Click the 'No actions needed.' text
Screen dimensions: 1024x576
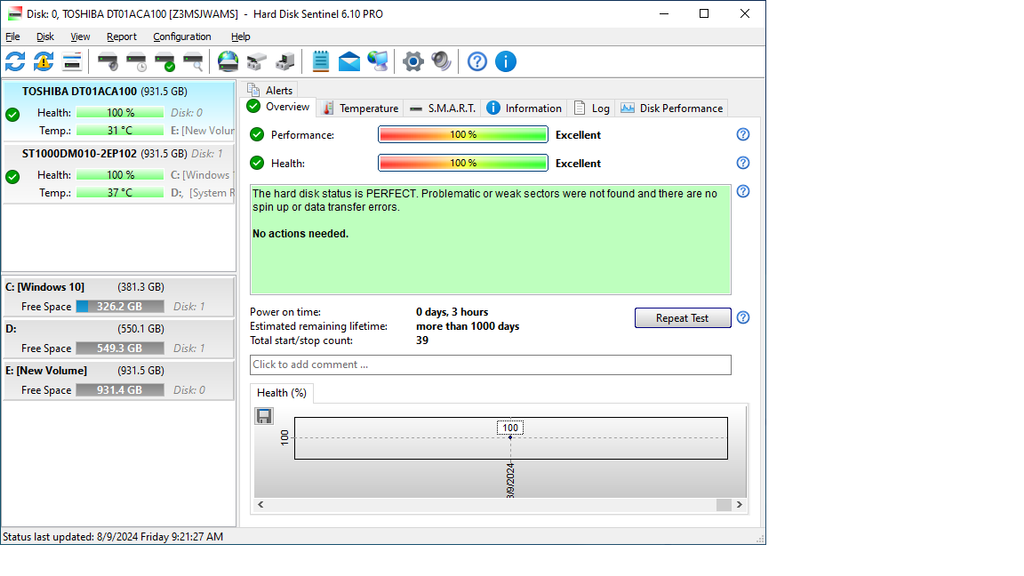coord(300,234)
